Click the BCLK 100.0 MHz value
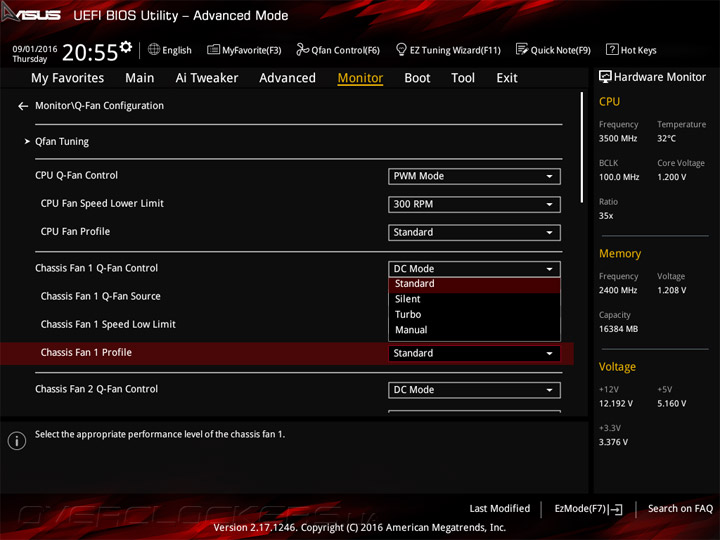The height and width of the screenshot is (540, 720). point(619,177)
